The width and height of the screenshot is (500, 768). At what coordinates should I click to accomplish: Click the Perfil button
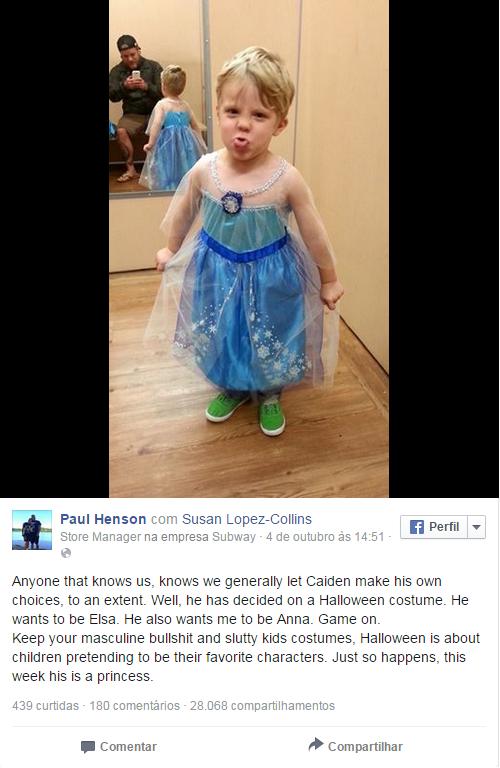tap(434, 527)
